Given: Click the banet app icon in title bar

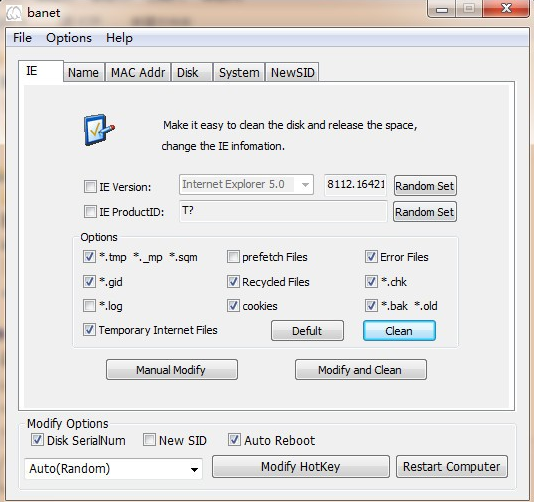Looking at the screenshot, I should click(14, 13).
